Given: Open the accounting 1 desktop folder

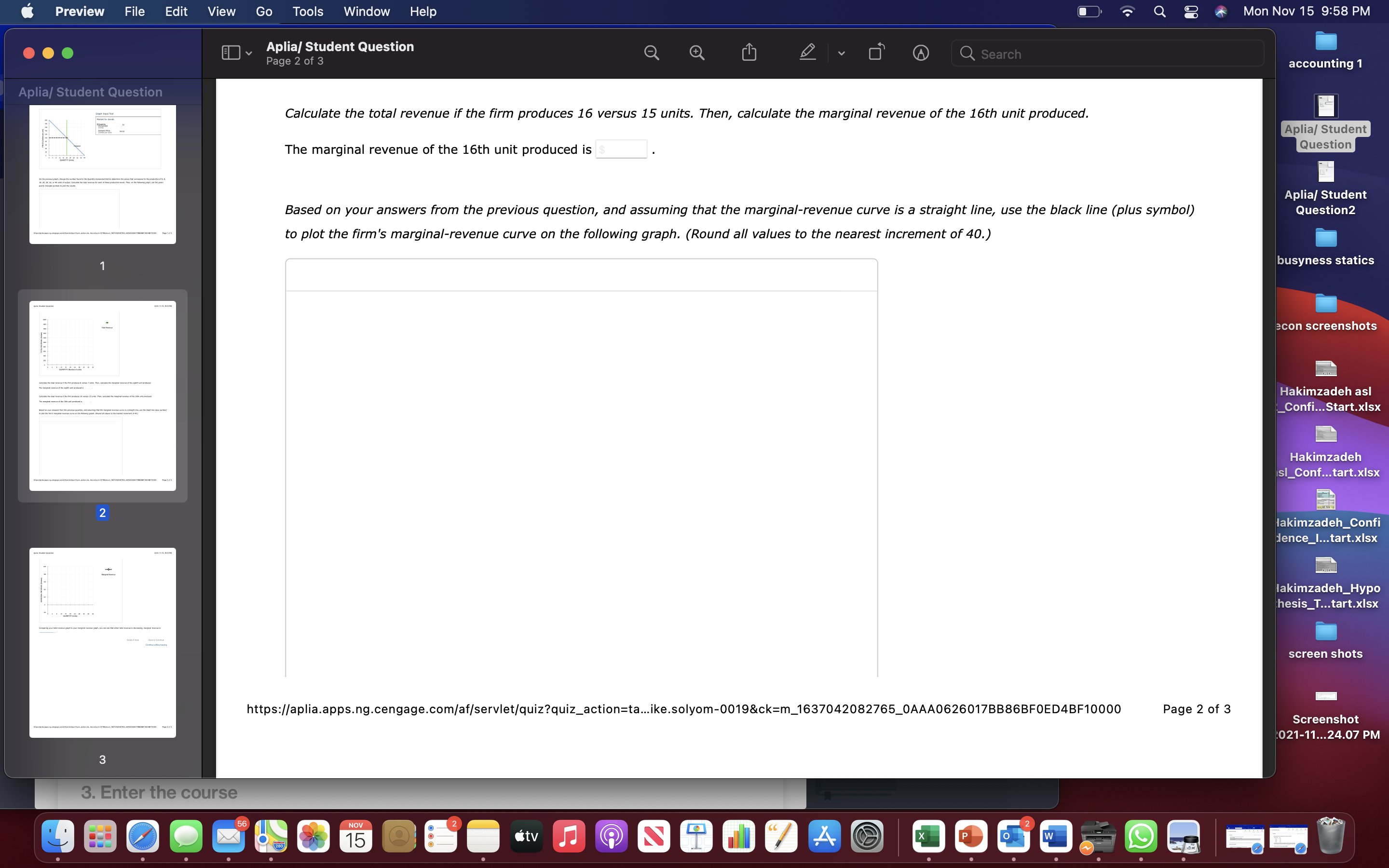Looking at the screenshot, I should pos(1325,42).
